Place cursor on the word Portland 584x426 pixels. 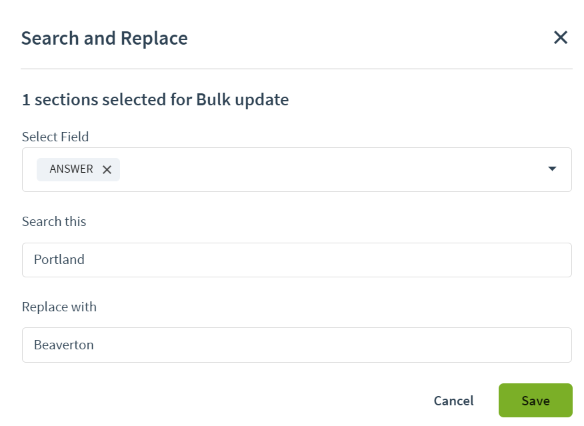tap(59, 260)
